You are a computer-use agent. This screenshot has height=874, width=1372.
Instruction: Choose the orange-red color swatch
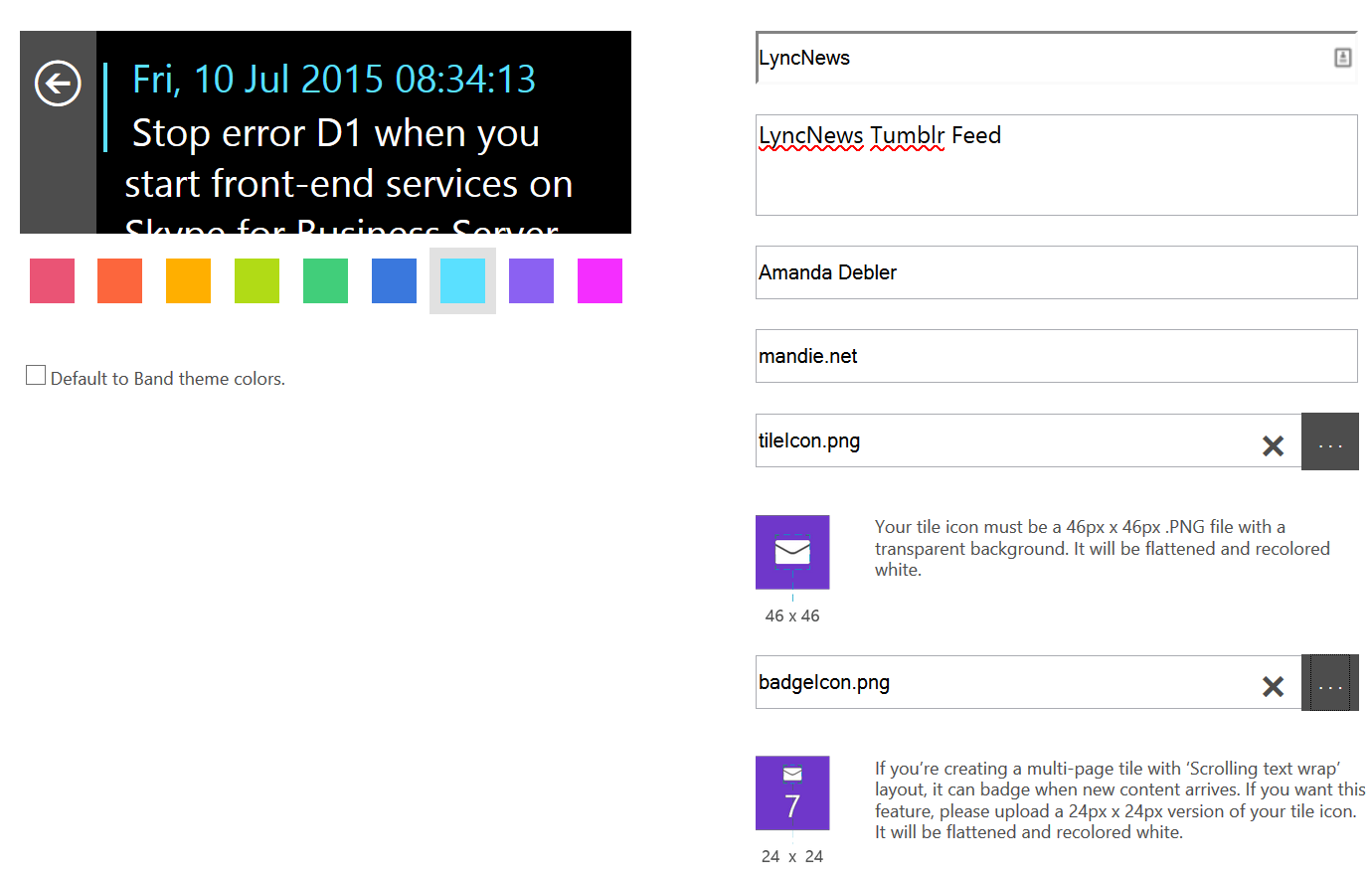[119, 280]
